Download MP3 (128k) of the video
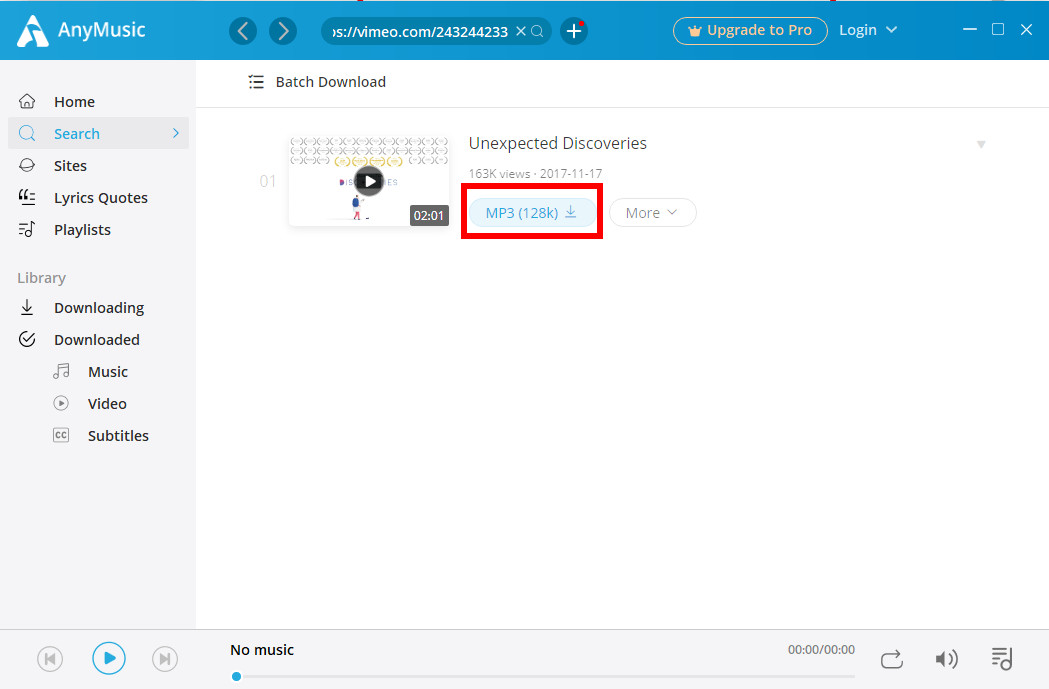Viewport: 1049px width, 689px height. tap(531, 213)
